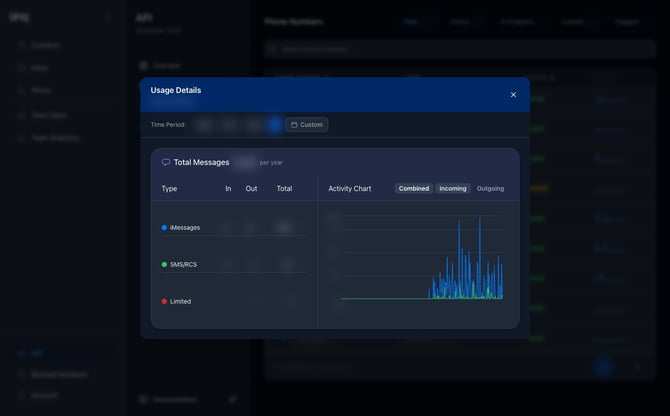Image resolution: width=670 pixels, height=416 pixels.
Task: Open the Account sidebar item
Action: pyautogui.click(x=45, y=395)
